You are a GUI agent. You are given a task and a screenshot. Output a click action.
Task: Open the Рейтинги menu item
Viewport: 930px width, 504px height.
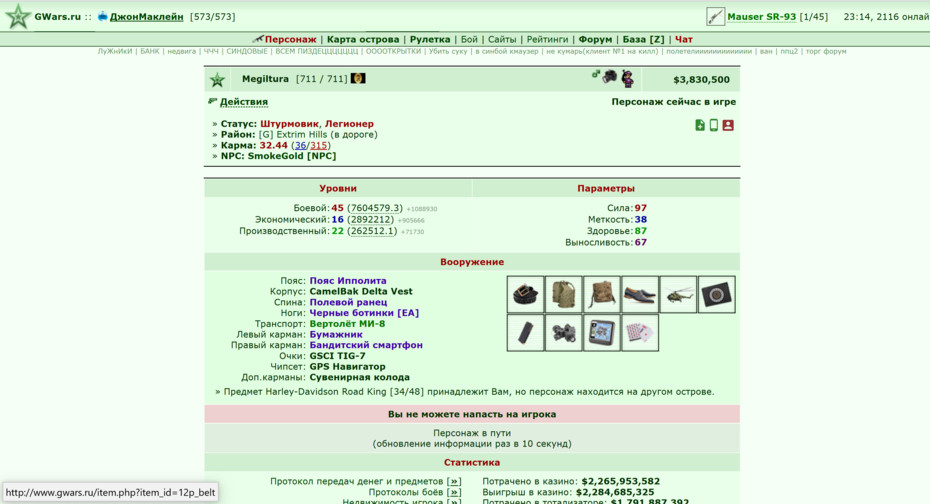[547, 39]
